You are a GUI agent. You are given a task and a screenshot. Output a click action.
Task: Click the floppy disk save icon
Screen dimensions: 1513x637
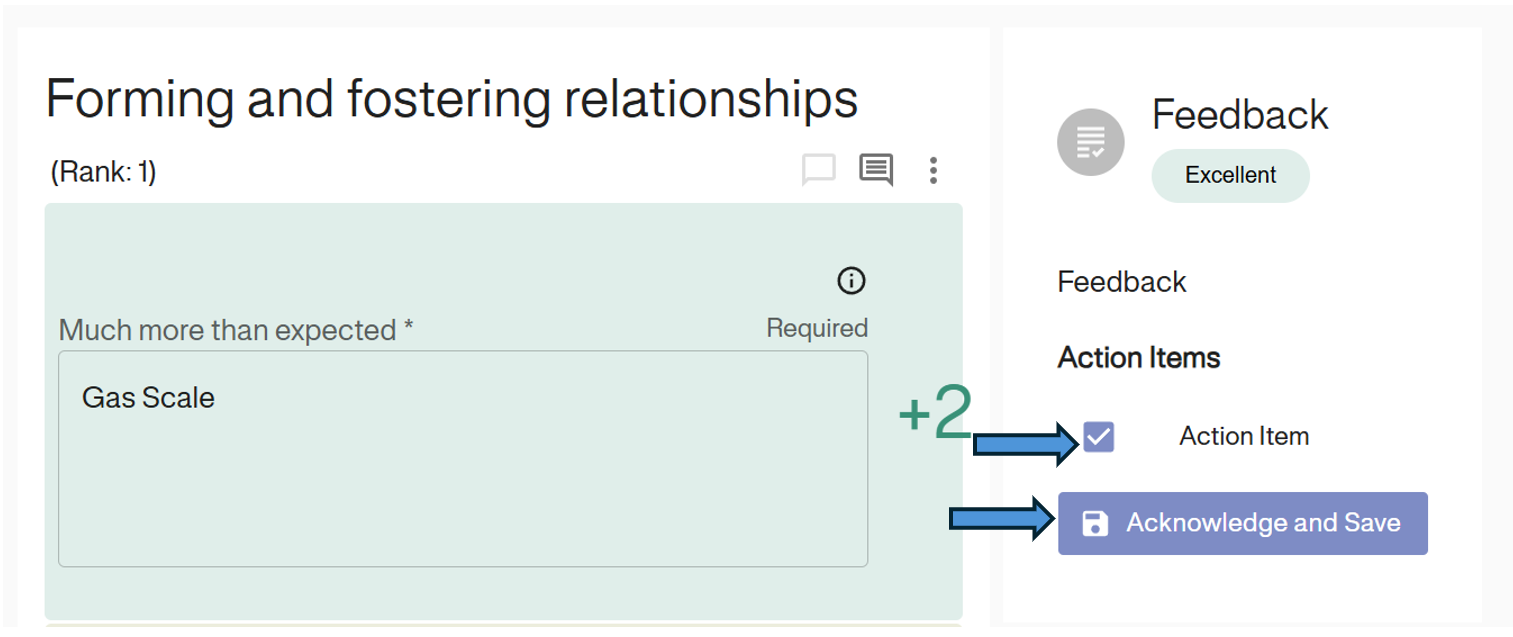tap(1095, 523)
